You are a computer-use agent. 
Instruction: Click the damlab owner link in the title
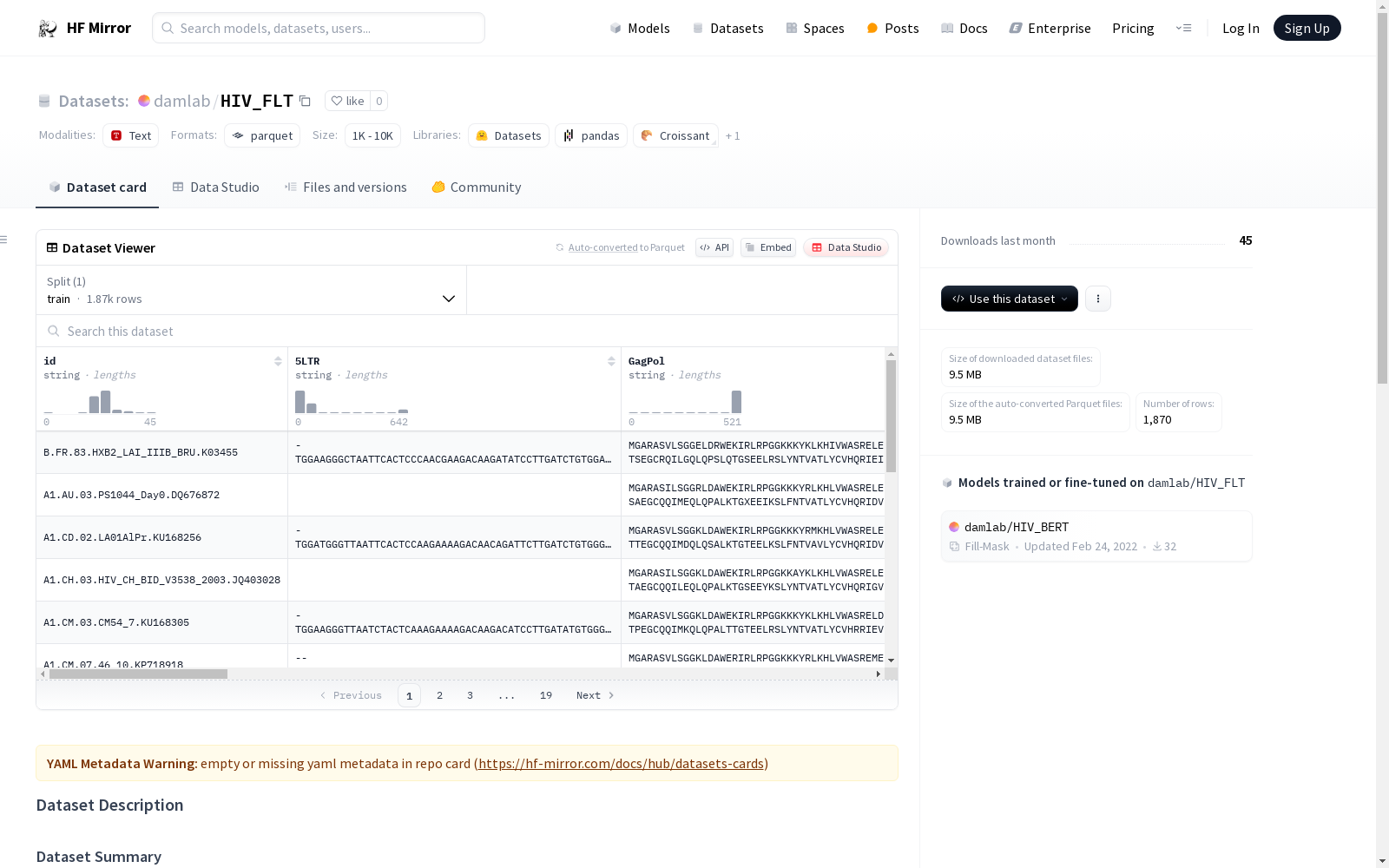tap(181, 101)
